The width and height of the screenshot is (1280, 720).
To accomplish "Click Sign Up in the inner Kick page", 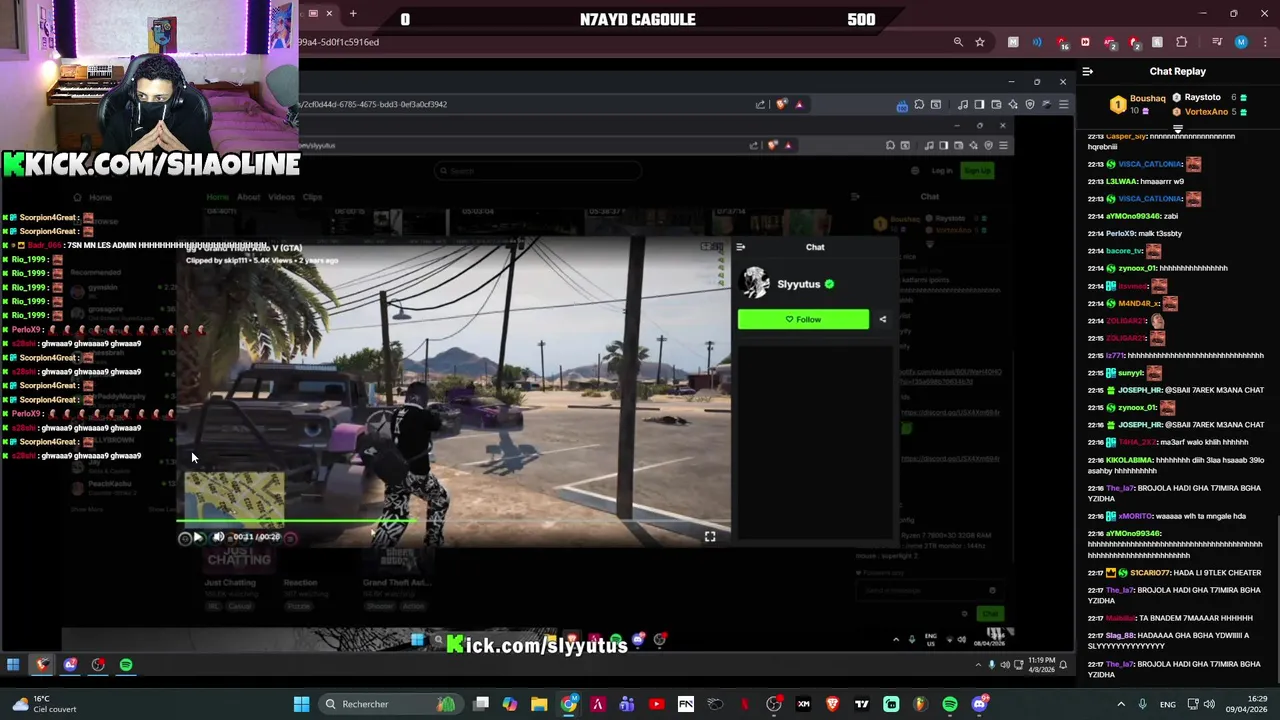I will [976, 171].
